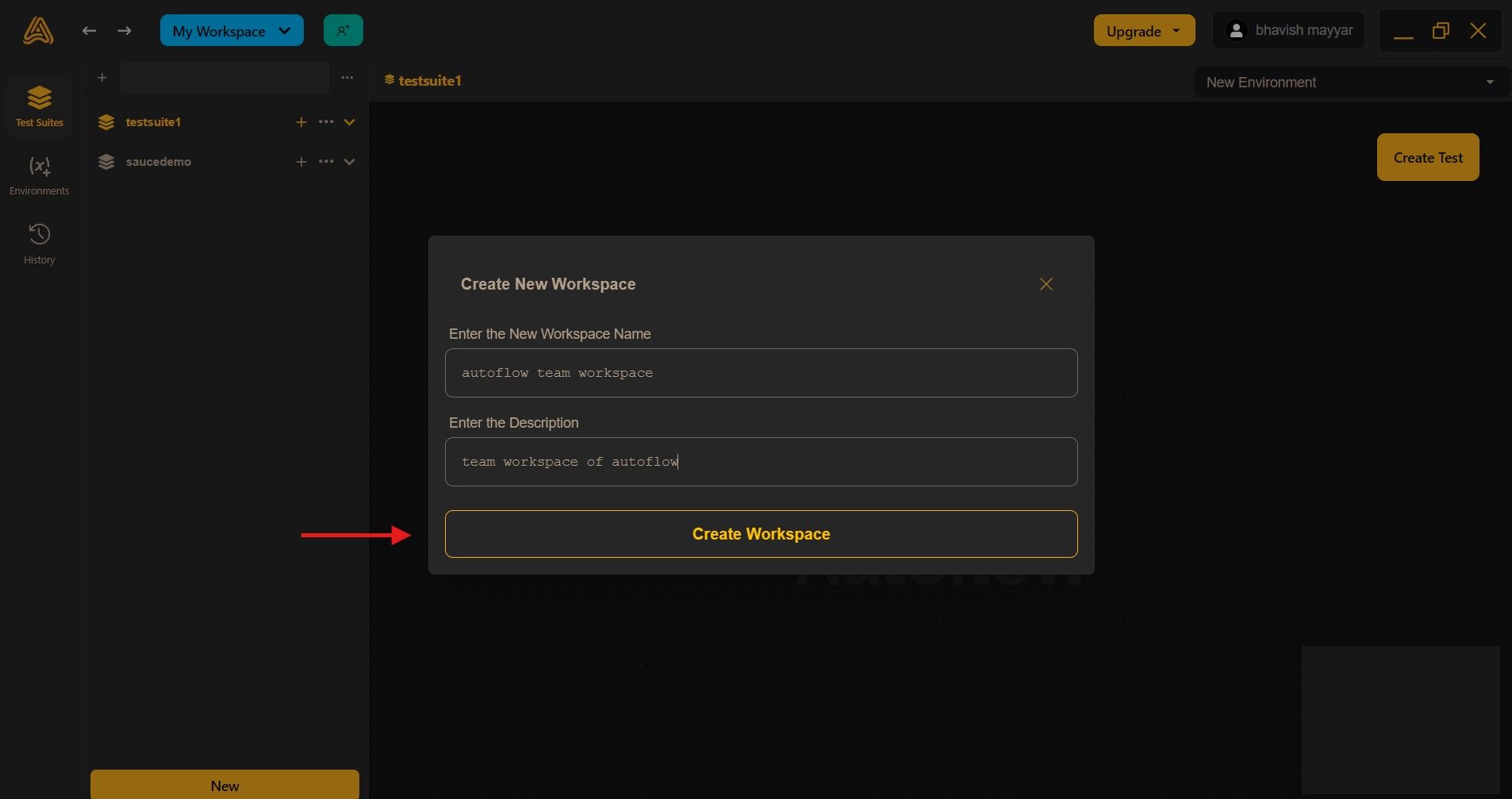
Task: Click the app logo in the corner
Action: [36, 29]
